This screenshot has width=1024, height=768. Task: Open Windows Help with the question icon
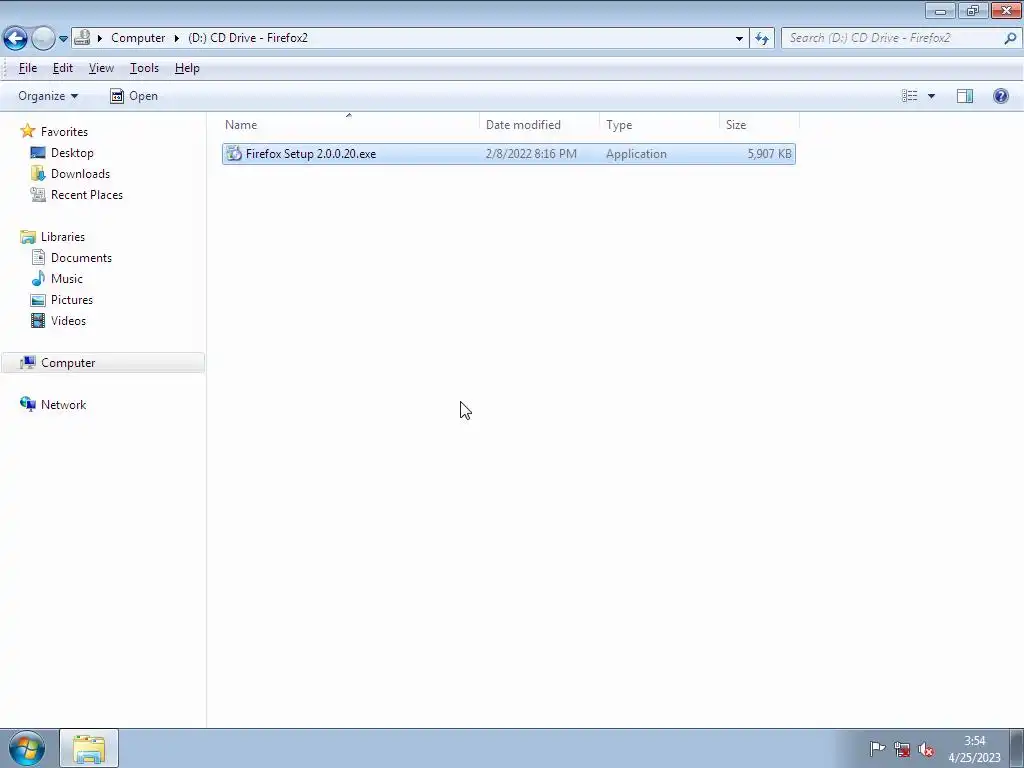click(x=1000, y=96)
